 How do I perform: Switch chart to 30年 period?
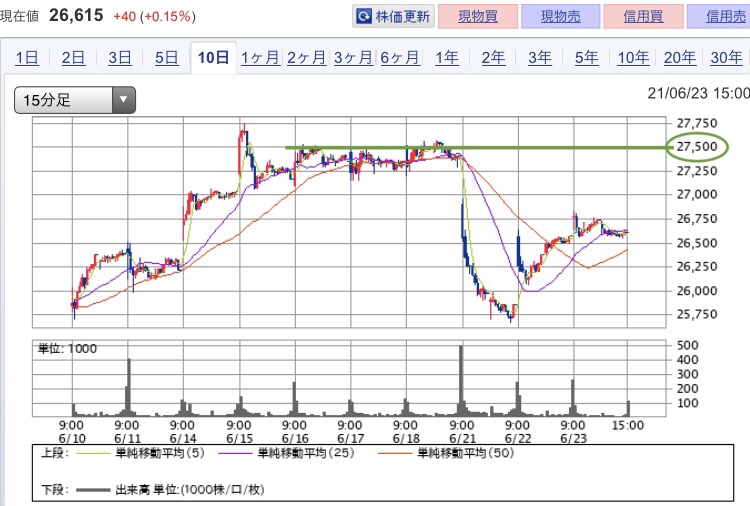coord(727,58)
